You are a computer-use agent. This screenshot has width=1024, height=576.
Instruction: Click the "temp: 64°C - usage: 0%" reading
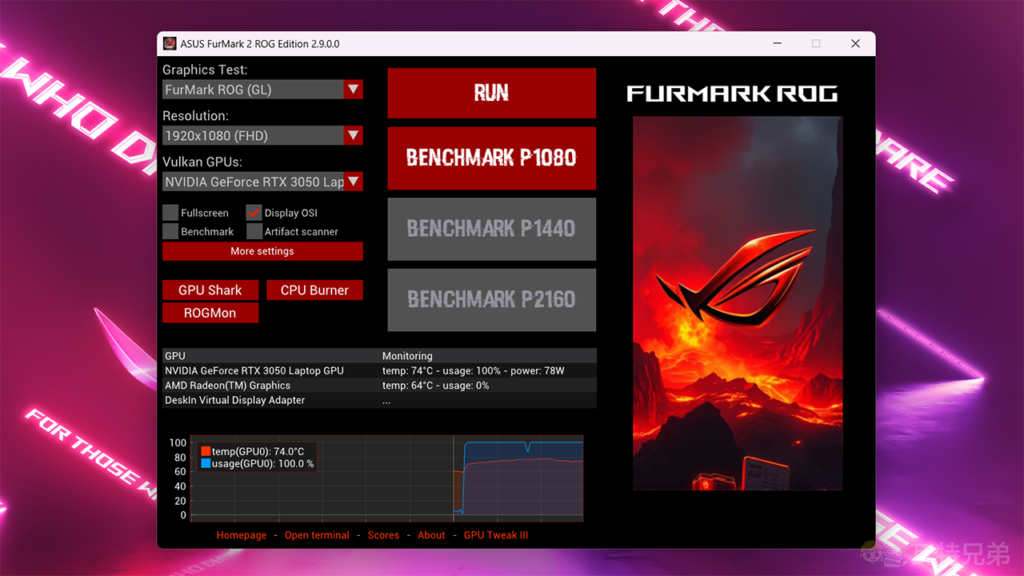coord(436,386)
